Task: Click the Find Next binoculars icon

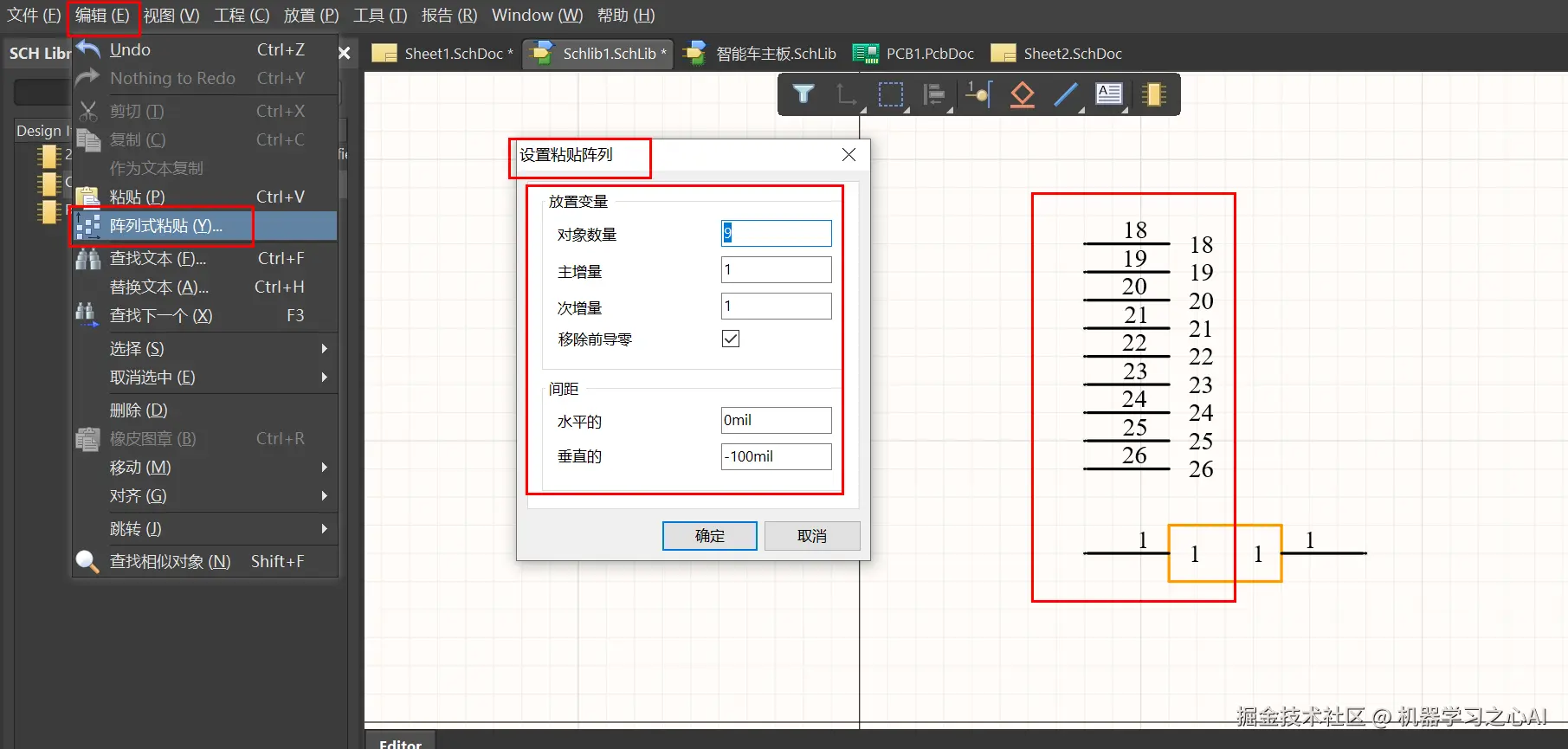Action: coord(87,314)
